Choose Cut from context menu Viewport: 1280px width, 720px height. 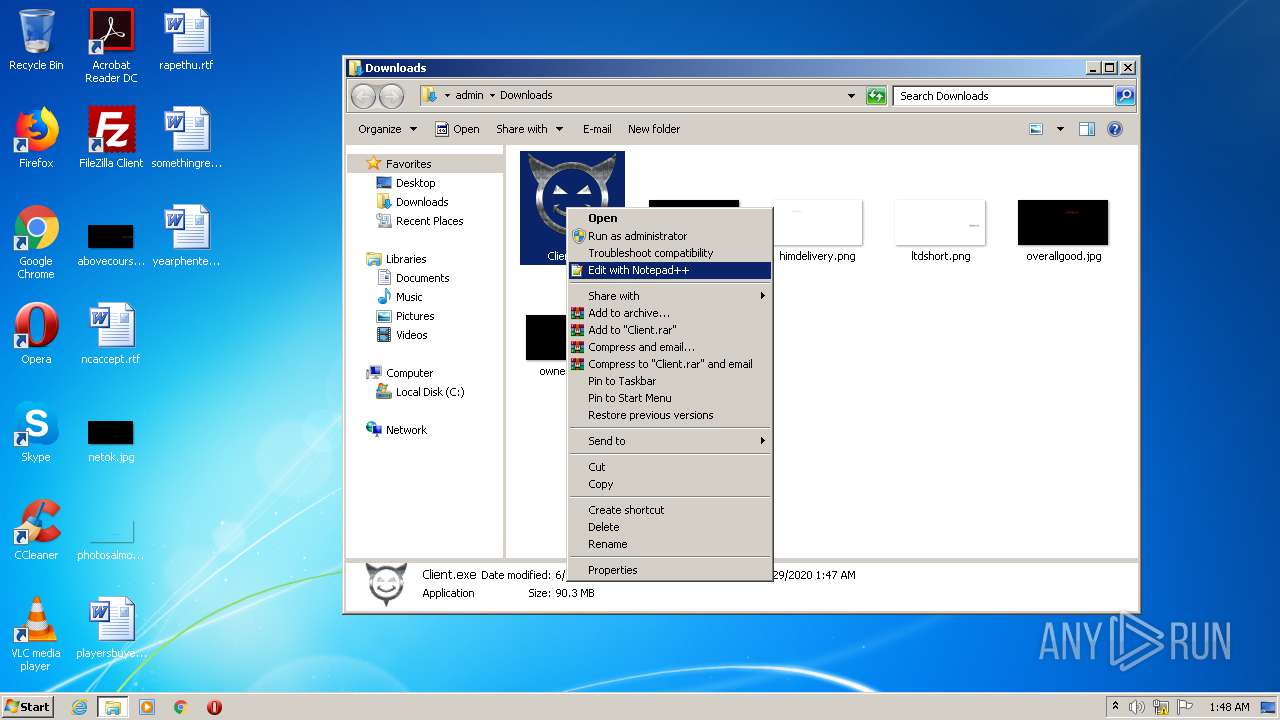(670, 467)
